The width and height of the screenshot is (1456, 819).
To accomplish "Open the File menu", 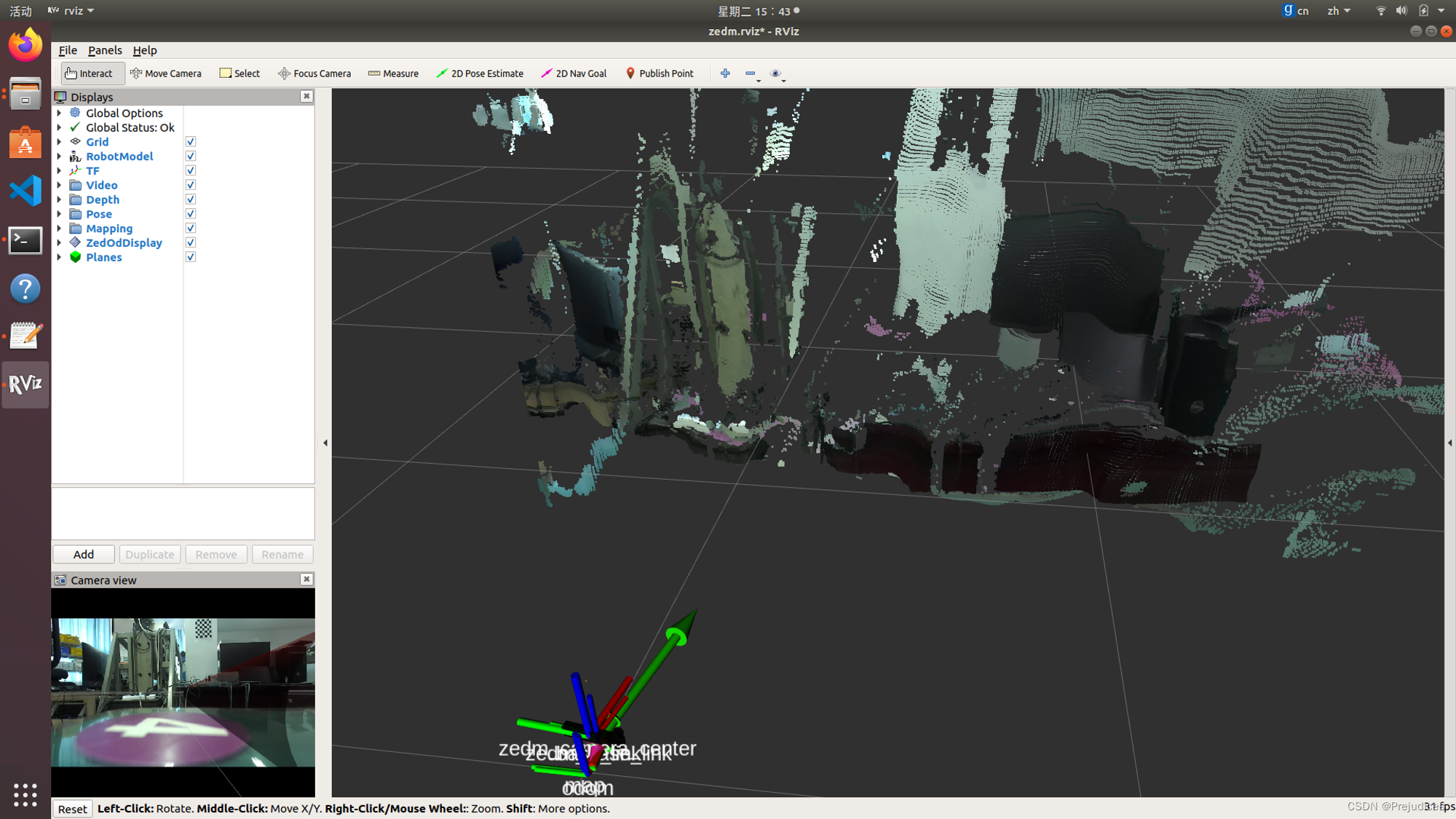I will point(66,49).
